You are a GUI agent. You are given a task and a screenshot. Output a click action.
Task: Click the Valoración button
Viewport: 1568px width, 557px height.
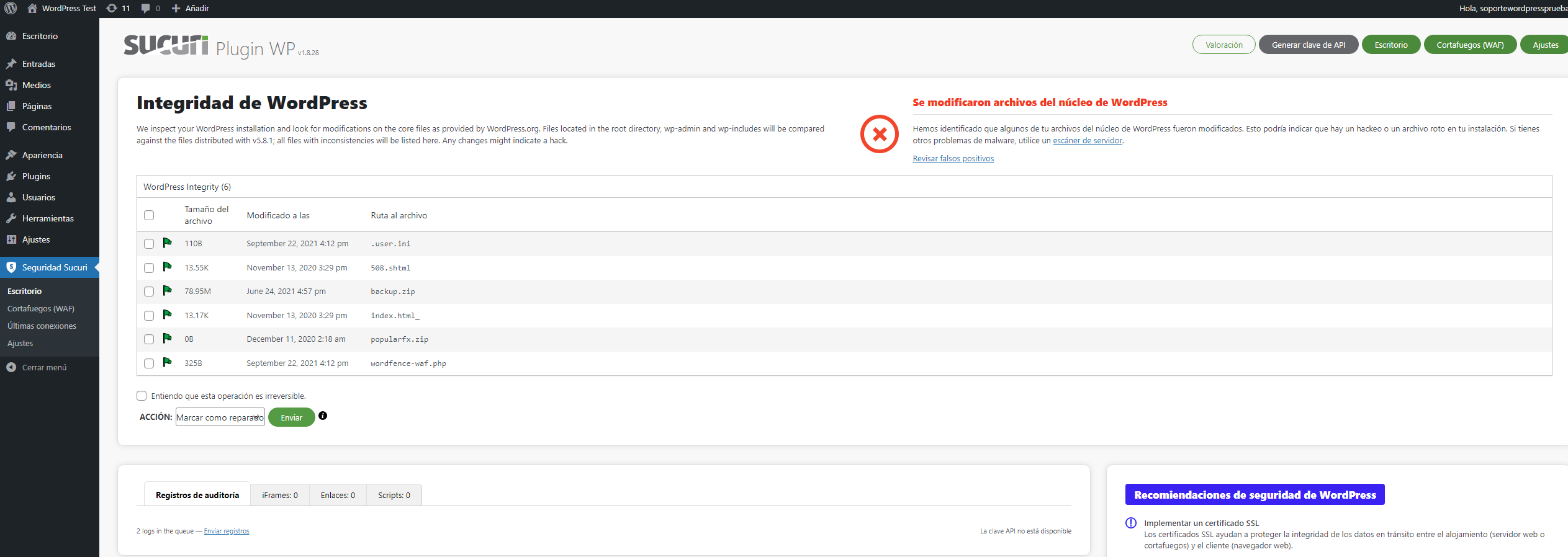coord(1224,45)
